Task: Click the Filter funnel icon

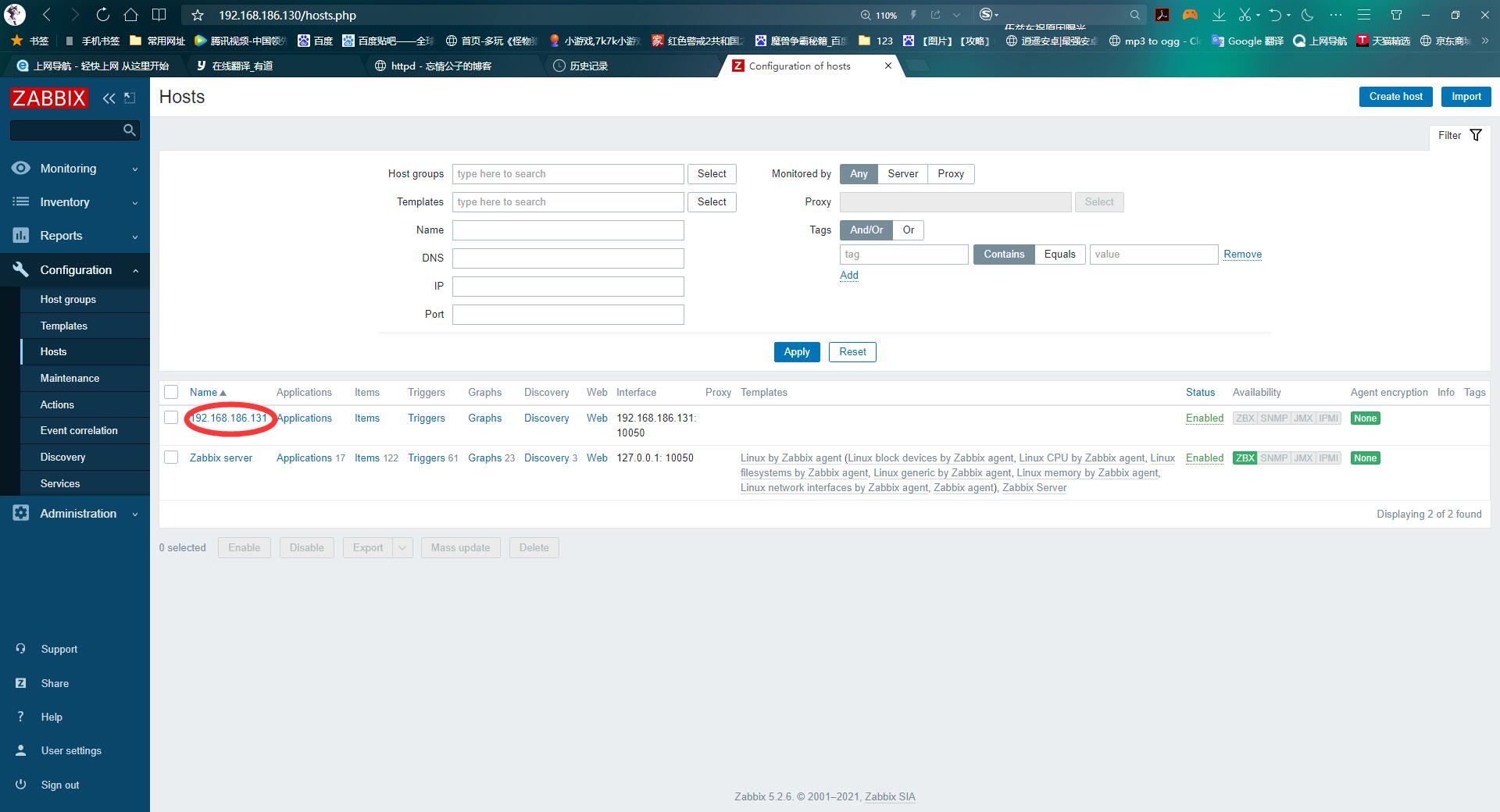Action: click(x=1476, y=135)
